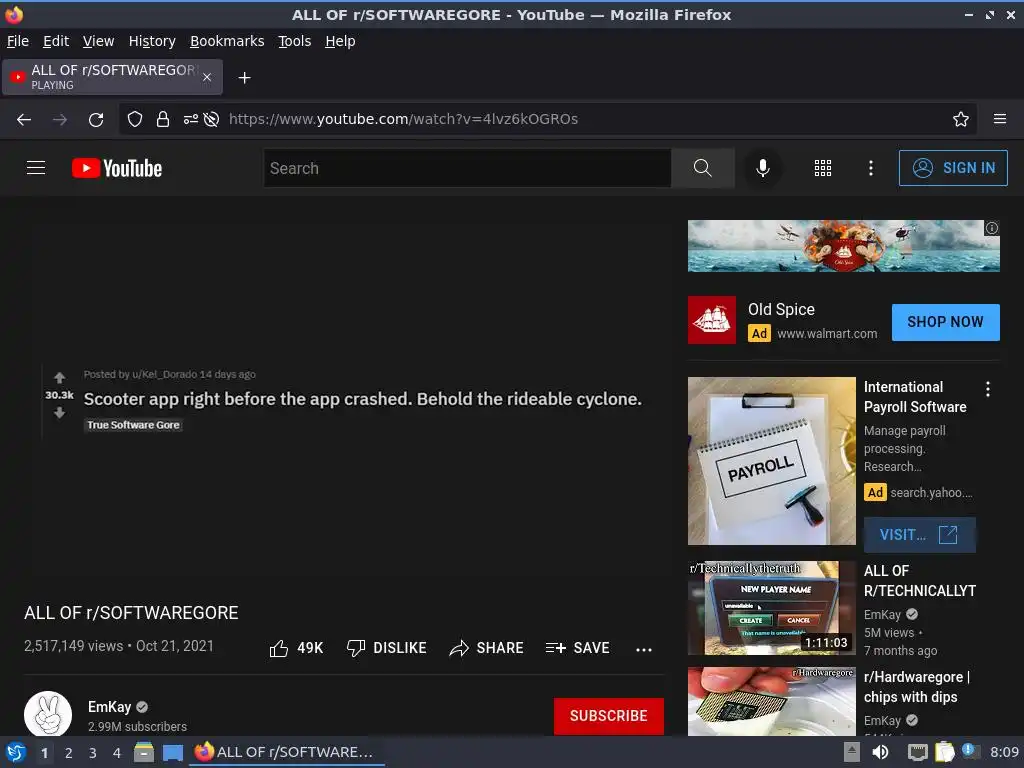Open the File menu
The height and width of the screenshot is (768, 1024).
click(x=18, y=41)
